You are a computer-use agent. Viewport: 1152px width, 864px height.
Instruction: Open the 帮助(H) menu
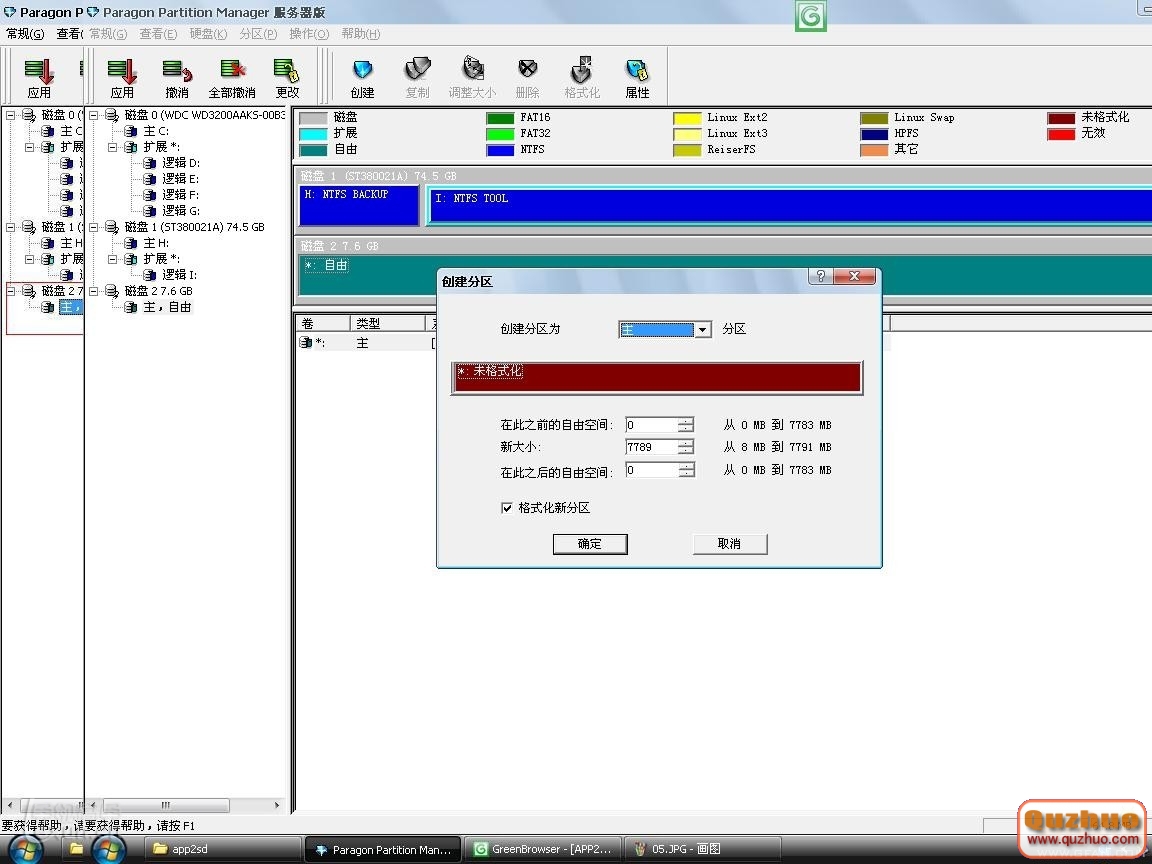tap(360, 34)
